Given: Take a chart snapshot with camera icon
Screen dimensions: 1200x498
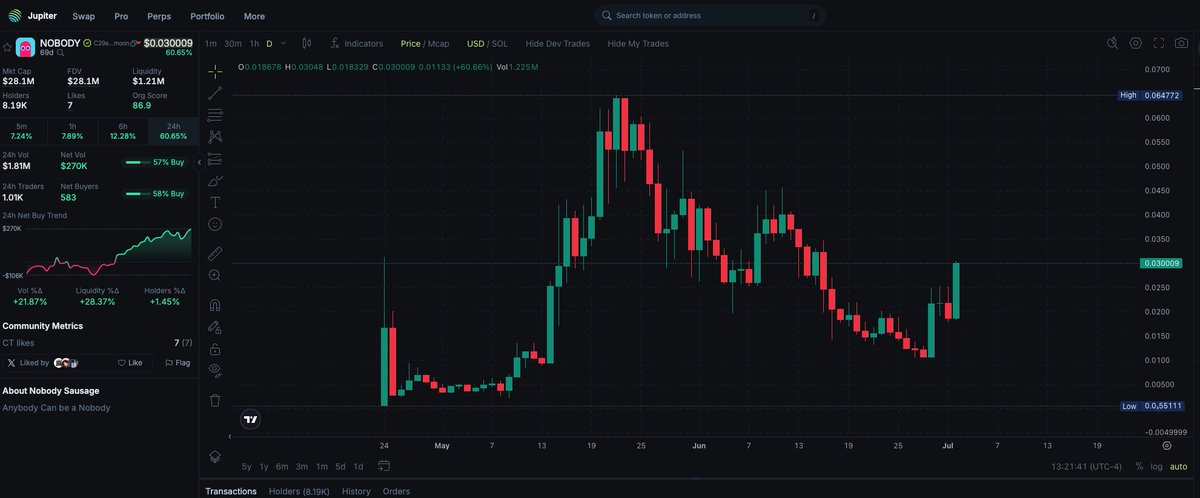Looking at the screenshot, I should pos(1182,43).
